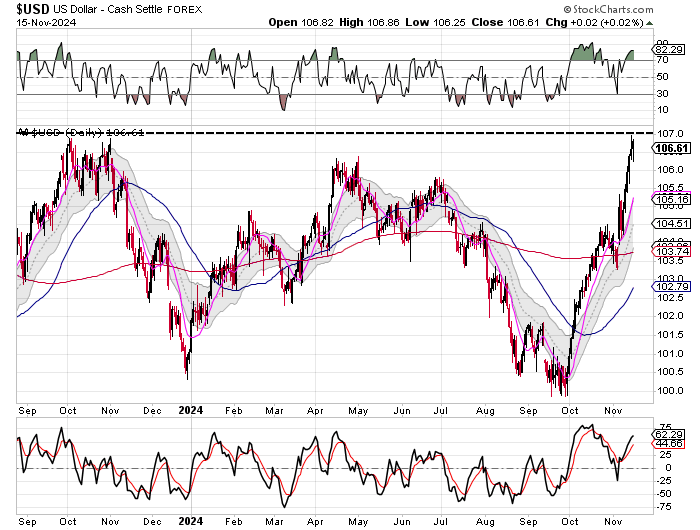Click the 62.29 value tag in lower indicator
The image size is (700, 530).
tap(667, 432)
